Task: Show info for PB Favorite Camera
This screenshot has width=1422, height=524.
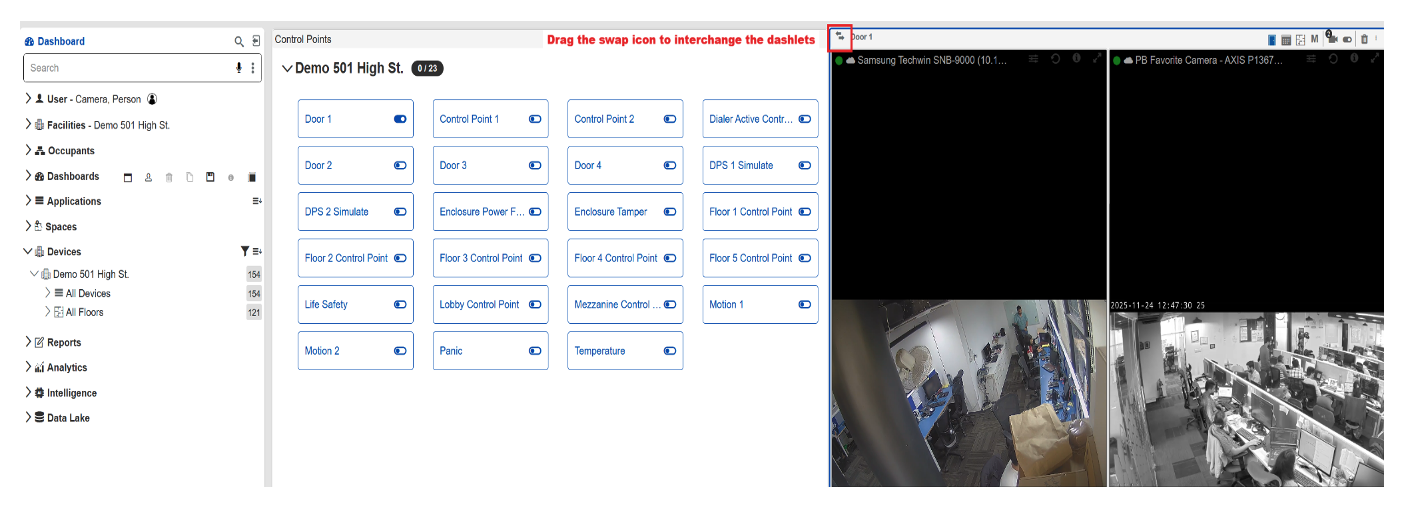Action: click(1354, 59)
